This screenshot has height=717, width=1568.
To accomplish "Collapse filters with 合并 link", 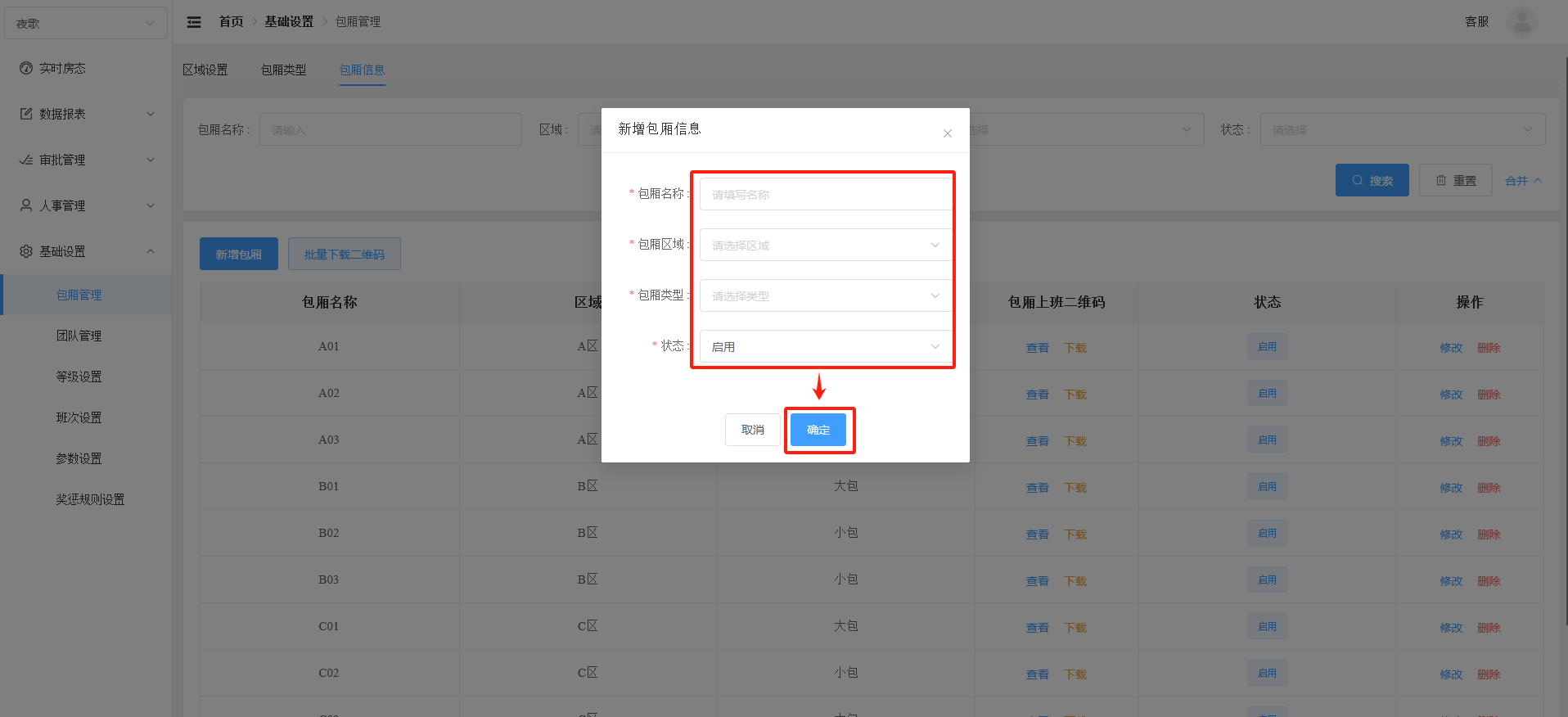I will pos(1523,181).
